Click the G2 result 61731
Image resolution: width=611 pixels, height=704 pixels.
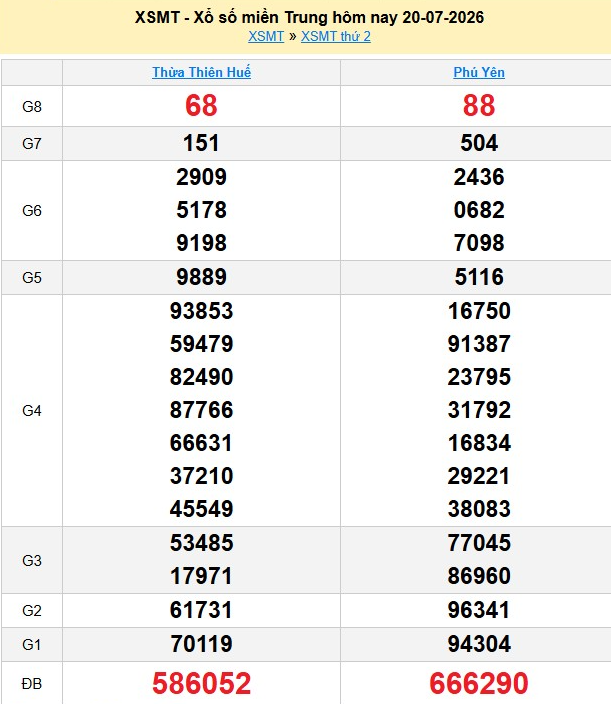click(201, 610)
